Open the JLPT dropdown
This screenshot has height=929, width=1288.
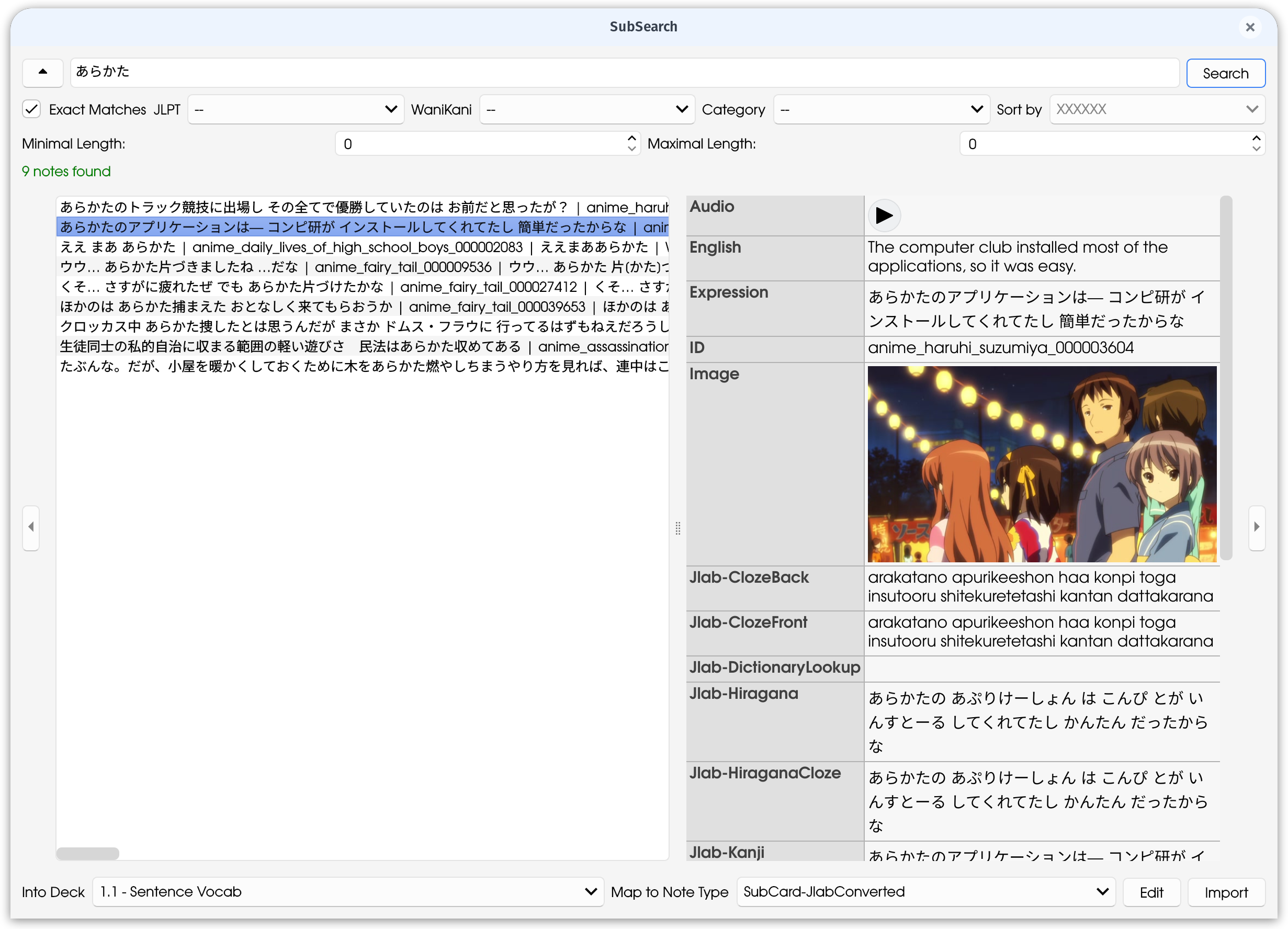295,109
